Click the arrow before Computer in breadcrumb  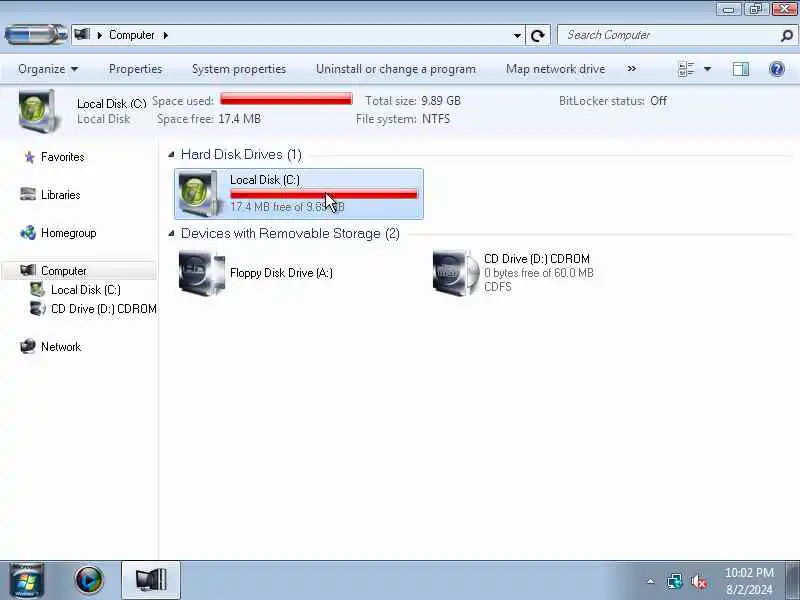point(99,35)
